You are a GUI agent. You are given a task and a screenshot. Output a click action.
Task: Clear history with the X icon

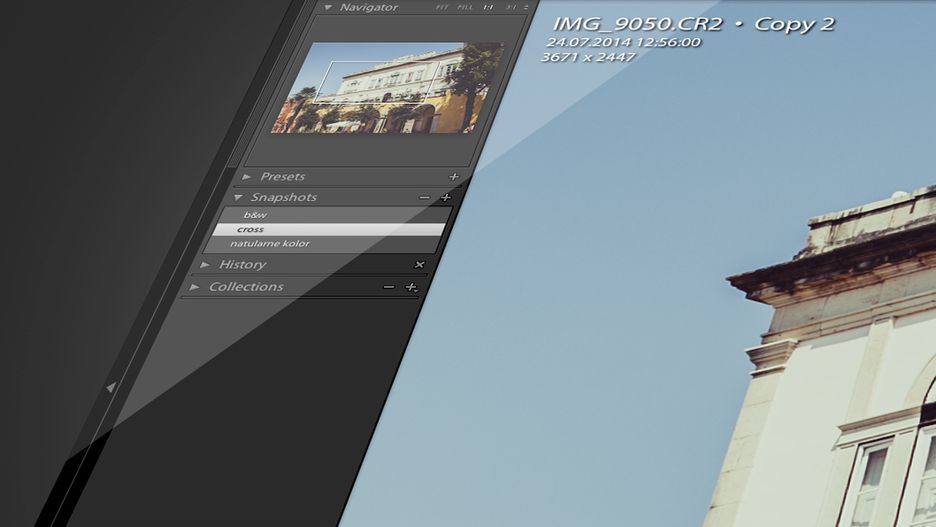(420, 264)
